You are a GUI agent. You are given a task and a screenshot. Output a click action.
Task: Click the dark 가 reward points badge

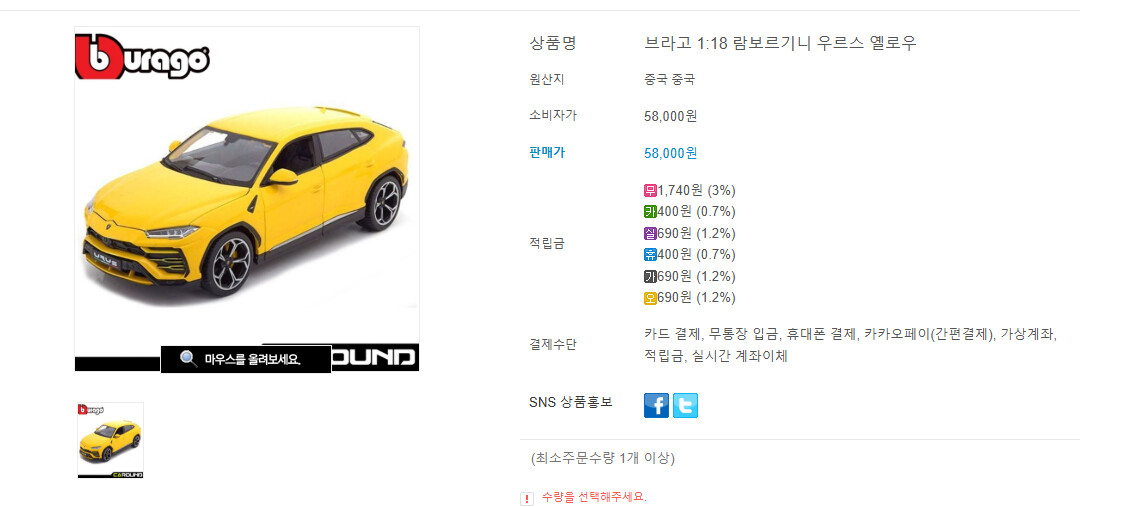(650, 276)
